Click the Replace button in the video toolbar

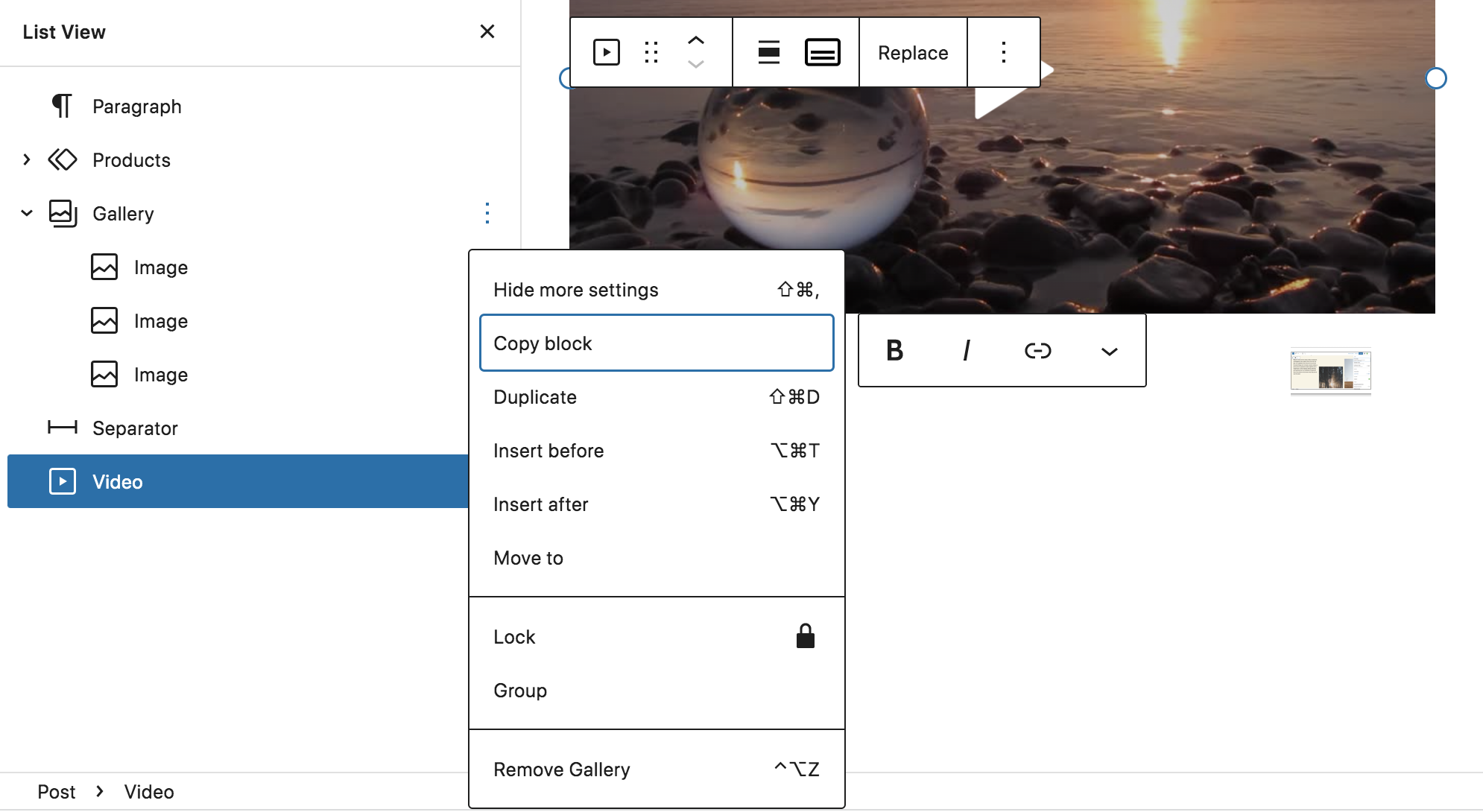pyautogui.click(x=913, y=52)
